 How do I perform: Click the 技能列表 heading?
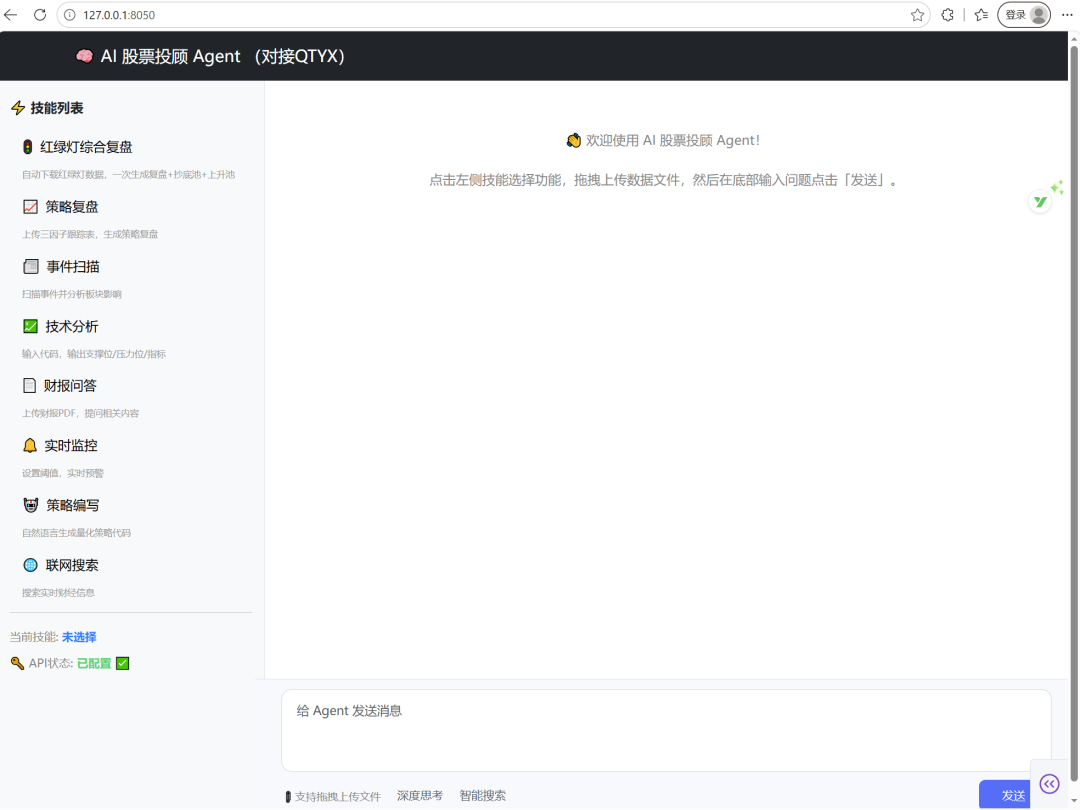57,108
